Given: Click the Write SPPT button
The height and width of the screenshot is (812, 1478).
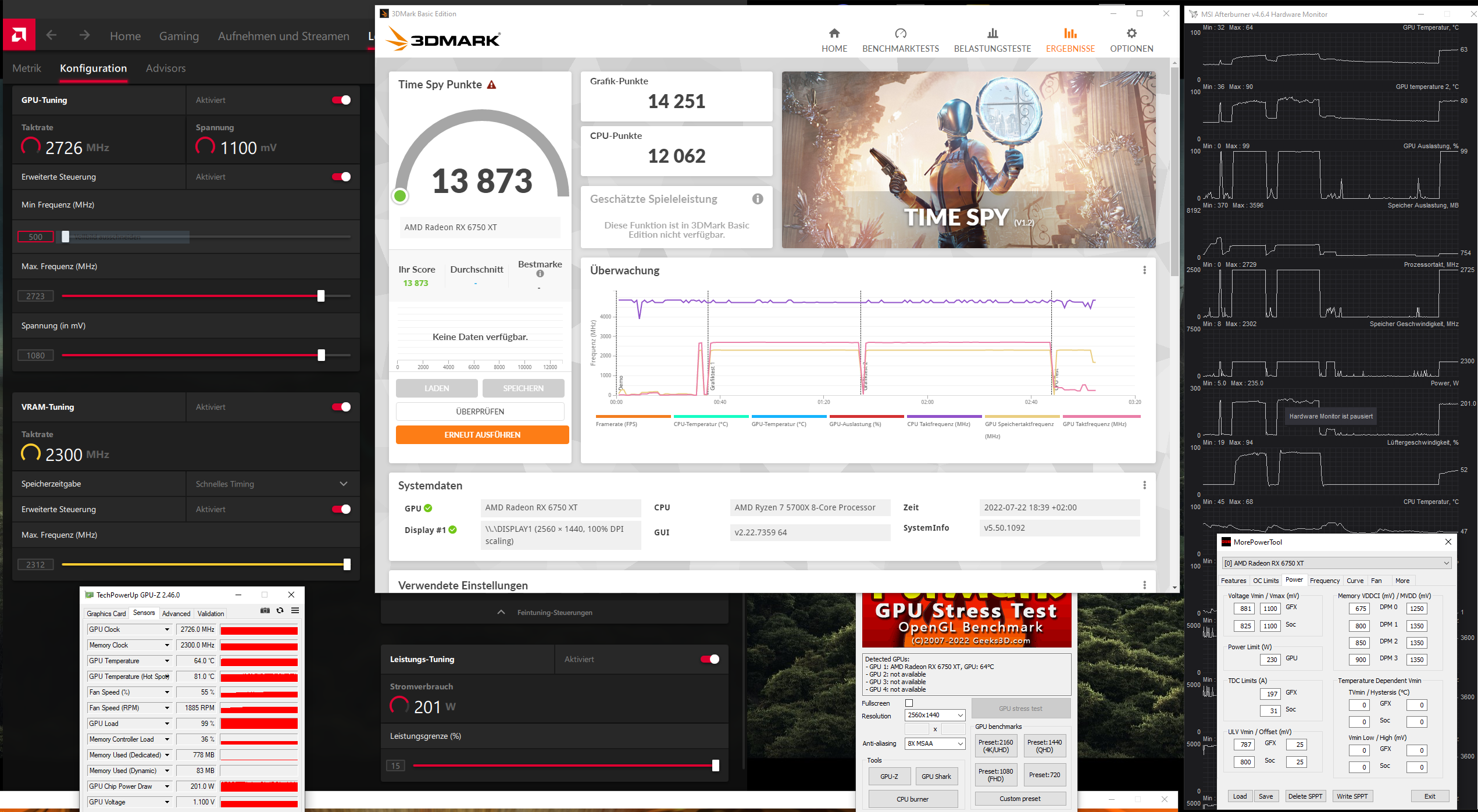Looking at the screenshot, I should [1352, 796].
